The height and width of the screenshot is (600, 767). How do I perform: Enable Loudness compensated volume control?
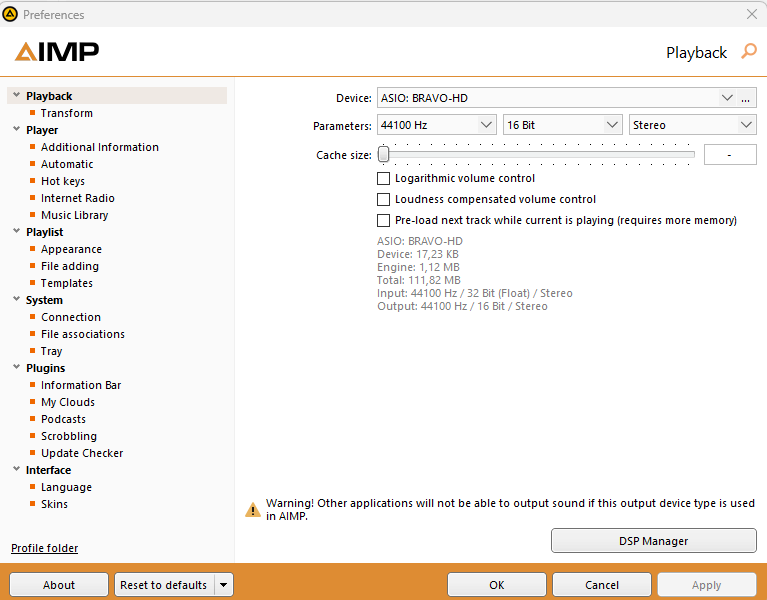[384, 200]
